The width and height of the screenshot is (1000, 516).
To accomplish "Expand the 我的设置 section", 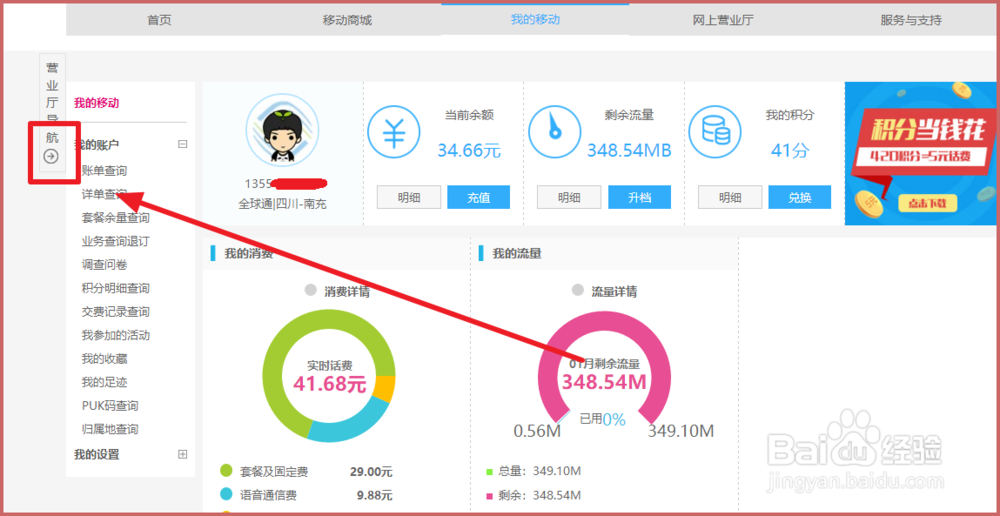I will pyautogui.click(x=182, y=454).
